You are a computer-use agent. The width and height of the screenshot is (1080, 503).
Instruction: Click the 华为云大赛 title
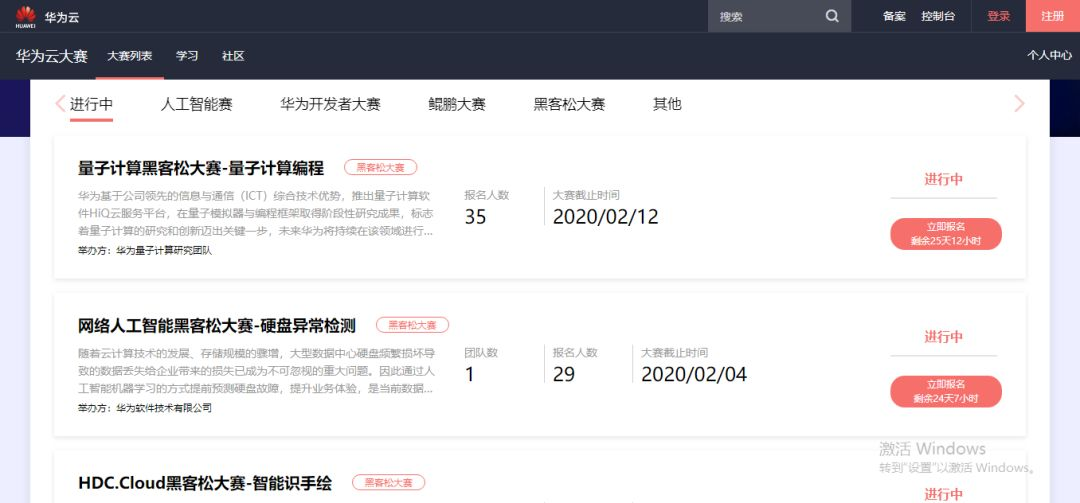coord(52,57)
